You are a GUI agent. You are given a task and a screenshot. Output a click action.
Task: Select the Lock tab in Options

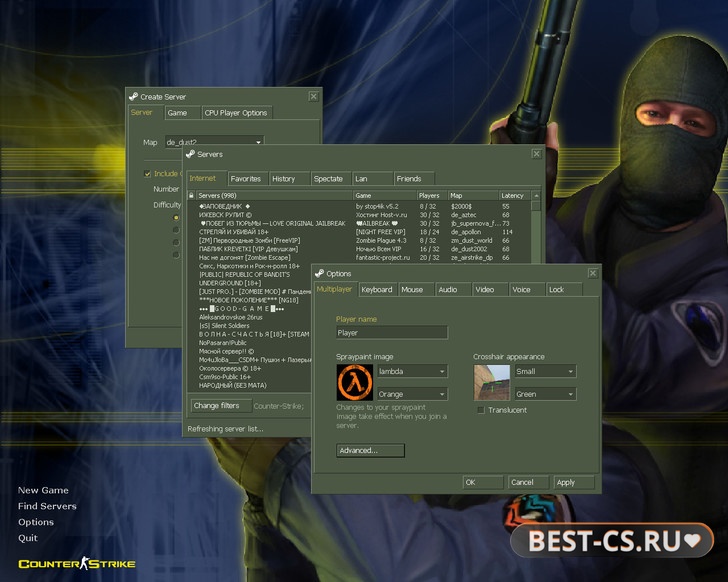click(x=564, y=290)
